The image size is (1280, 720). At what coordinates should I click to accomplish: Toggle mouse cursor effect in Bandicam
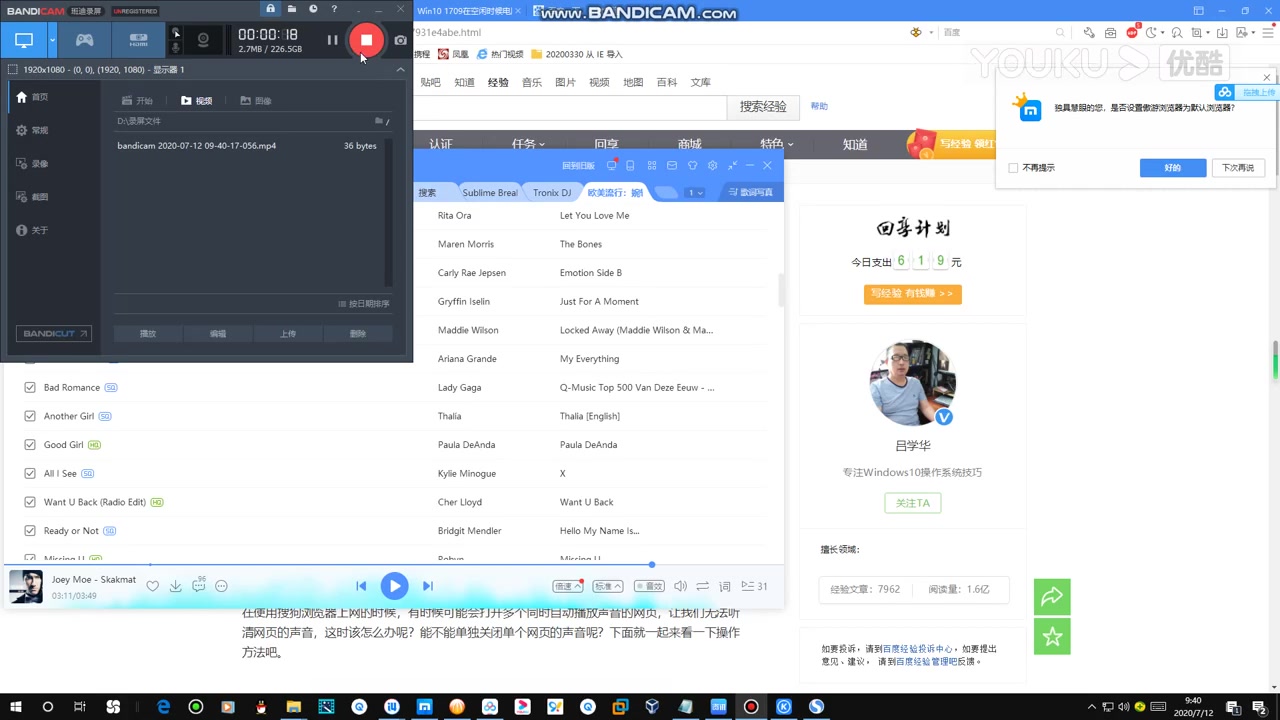click(177, 33)
